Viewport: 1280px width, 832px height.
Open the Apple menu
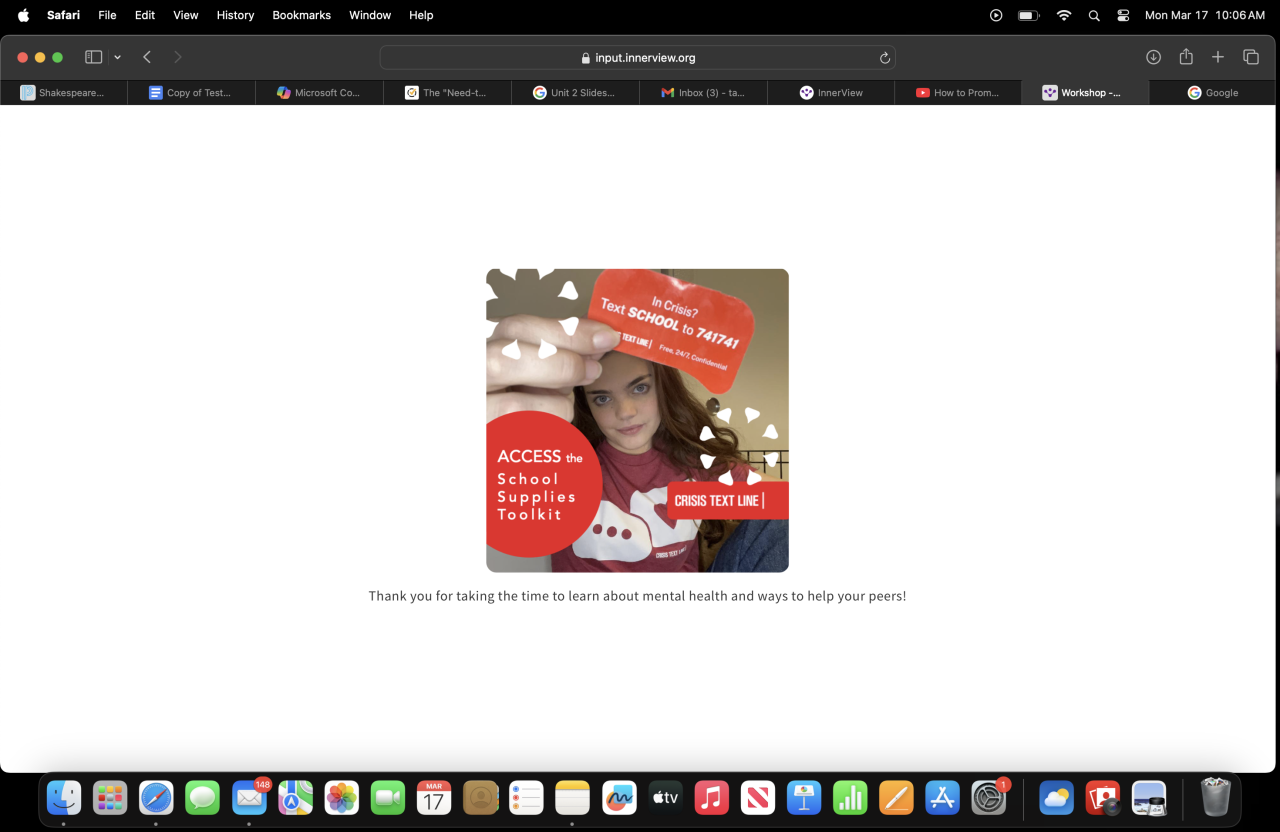(23, 15)
